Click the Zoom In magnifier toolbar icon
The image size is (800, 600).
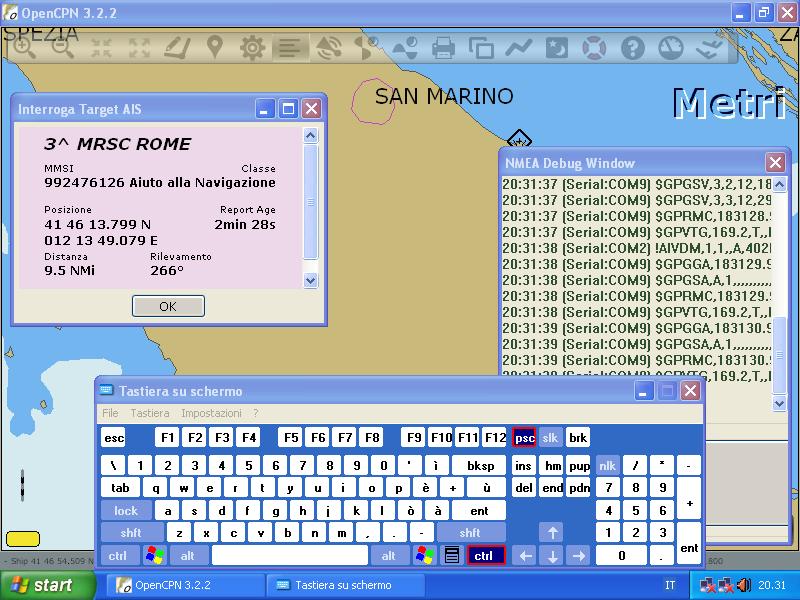(24, 48)
